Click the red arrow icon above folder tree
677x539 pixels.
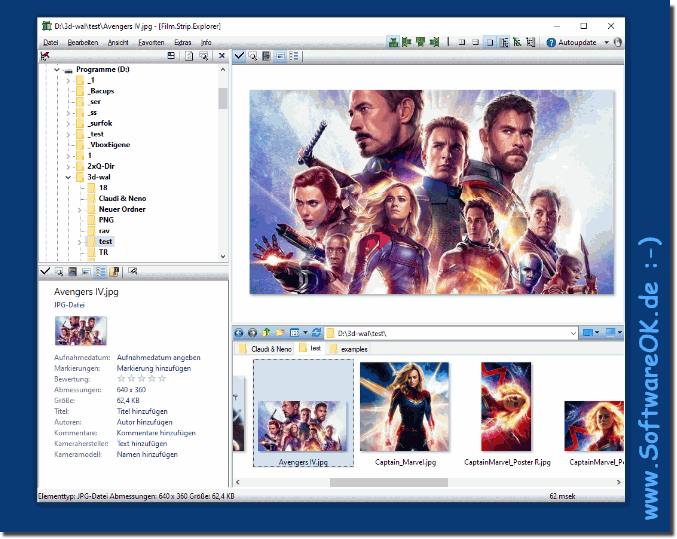click(x=45, y=56)
